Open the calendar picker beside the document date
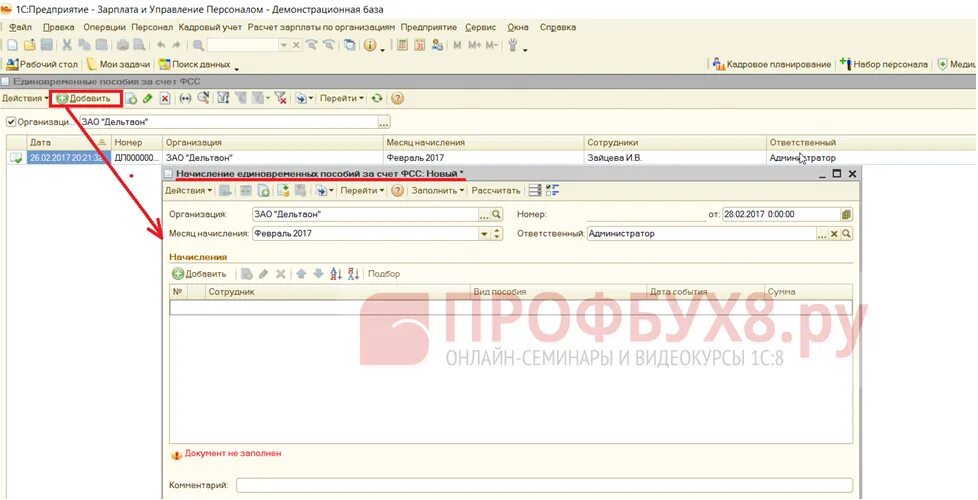Screen dimensions: 978x500 (846, 214)
